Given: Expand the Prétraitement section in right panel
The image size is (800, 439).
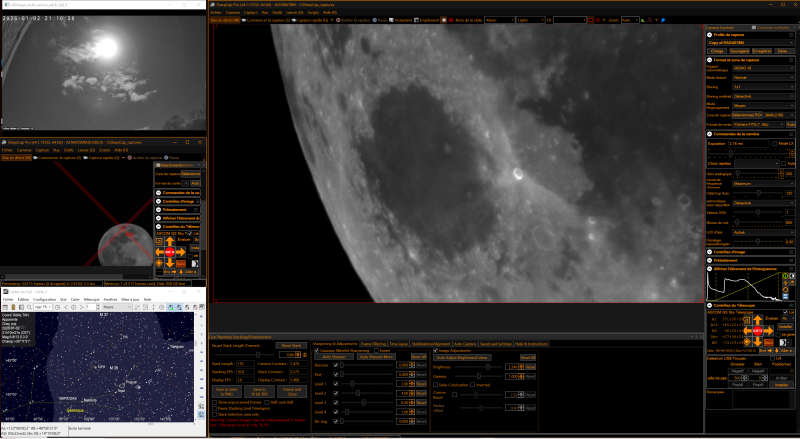Looking at the screenshot, I should click(709, 260).
